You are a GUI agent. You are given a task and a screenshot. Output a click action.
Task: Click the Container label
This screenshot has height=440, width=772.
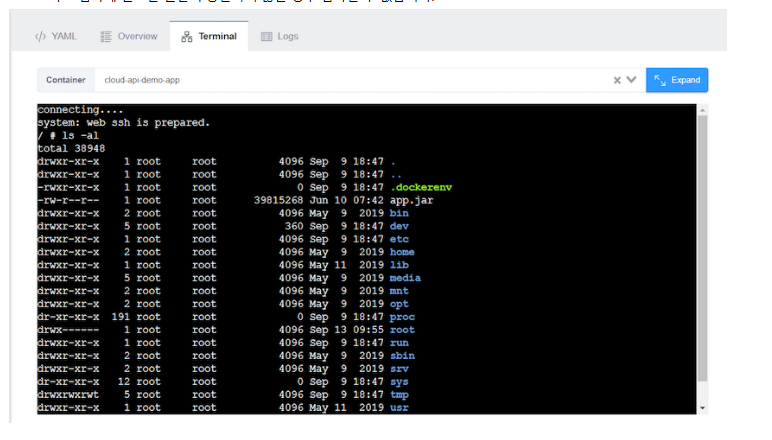point(65,80)
